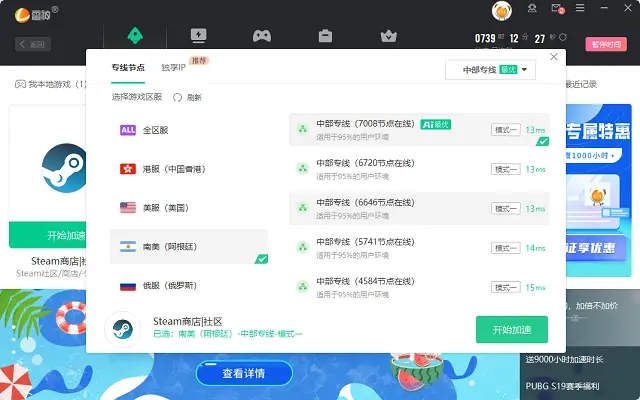Click PUBG S19赛季福利 news item
This screenshot has width=640, height=400.
tap(562, 386)
